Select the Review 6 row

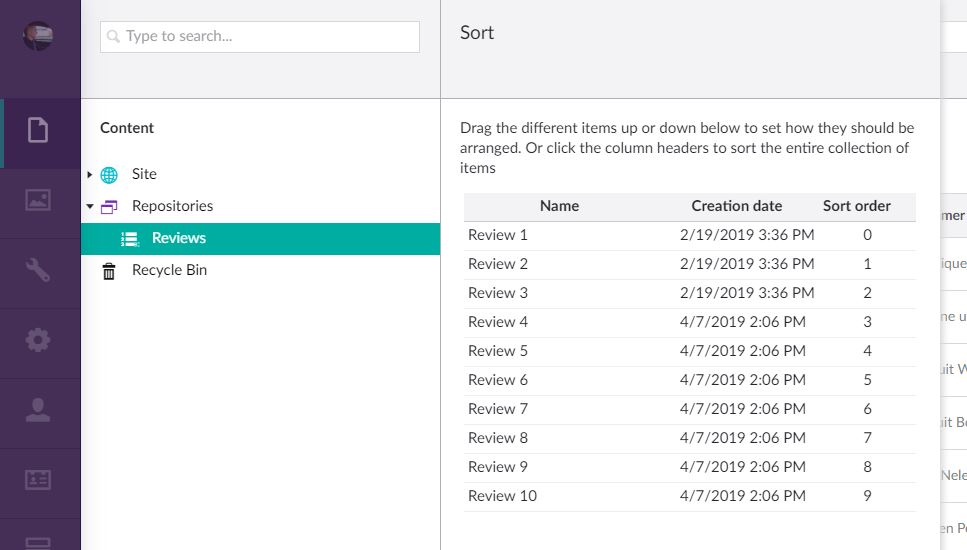[689, 380]
